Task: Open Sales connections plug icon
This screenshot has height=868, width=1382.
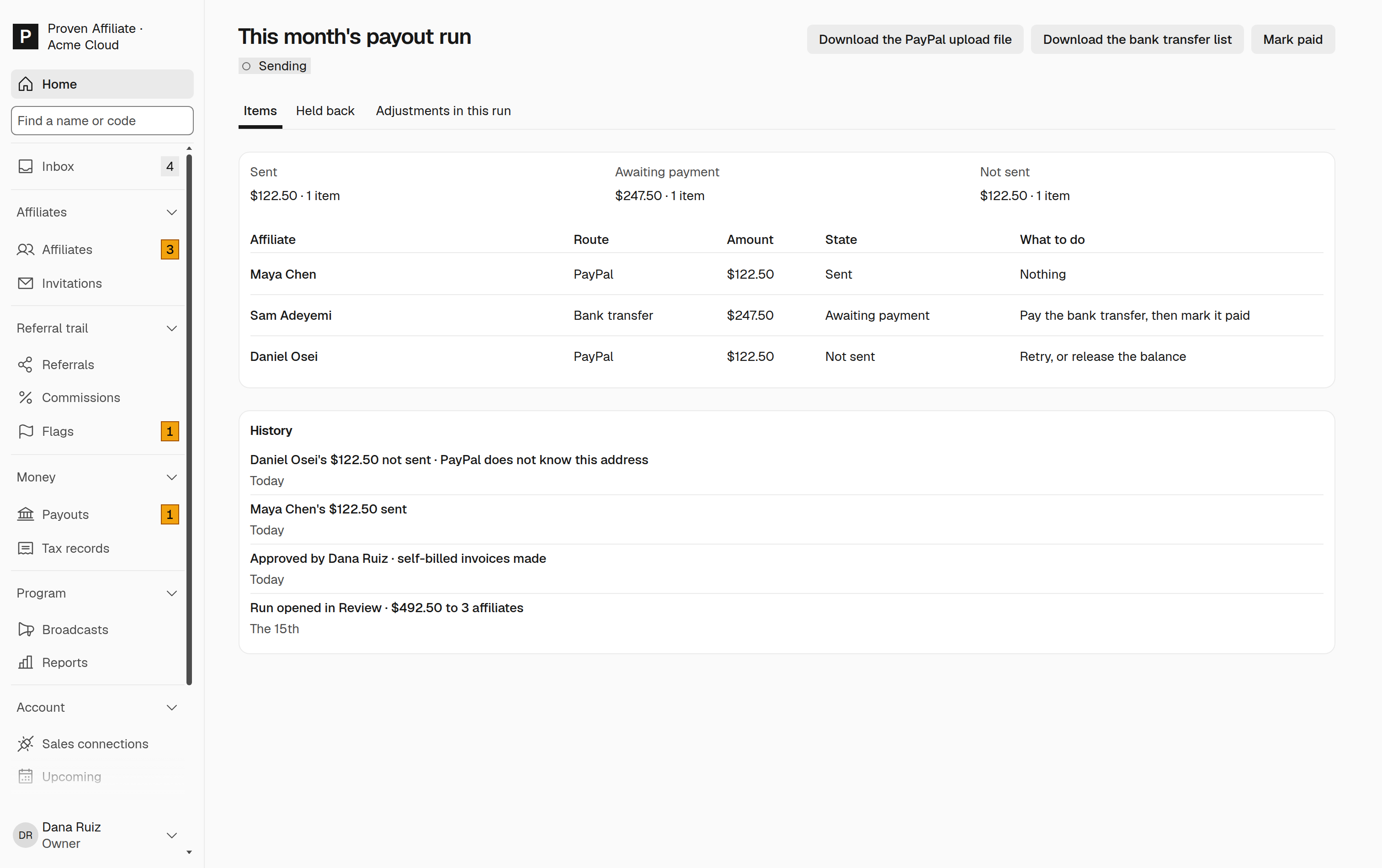Action: pos(25,744)
